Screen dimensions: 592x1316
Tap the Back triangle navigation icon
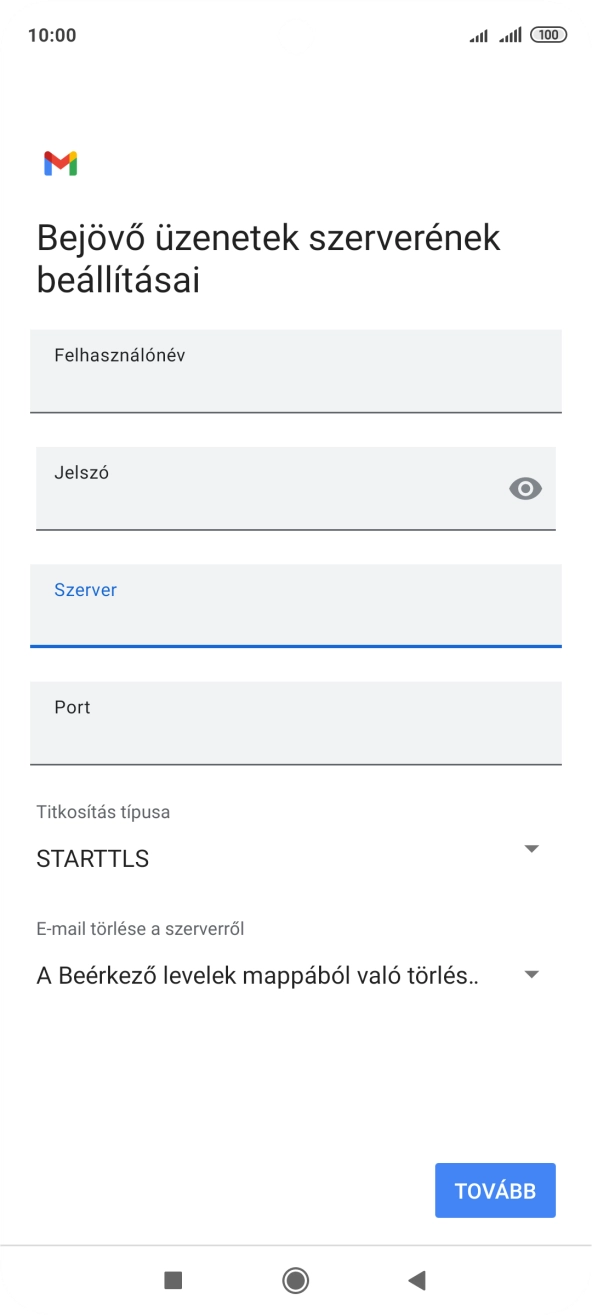[415, 1280]
